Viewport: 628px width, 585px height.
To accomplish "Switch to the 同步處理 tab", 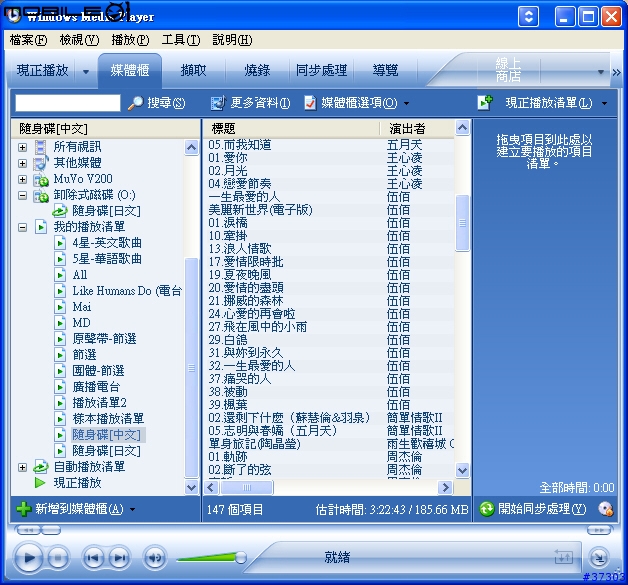I will pyautogui.click(x=321, y=71).
